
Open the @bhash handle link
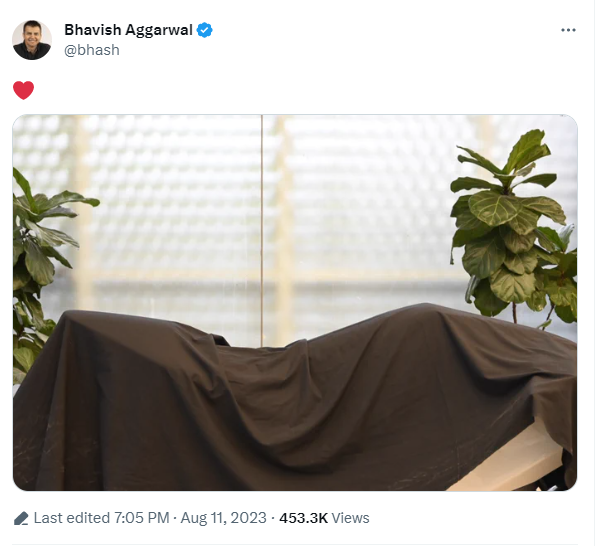[x=92, y=50]
